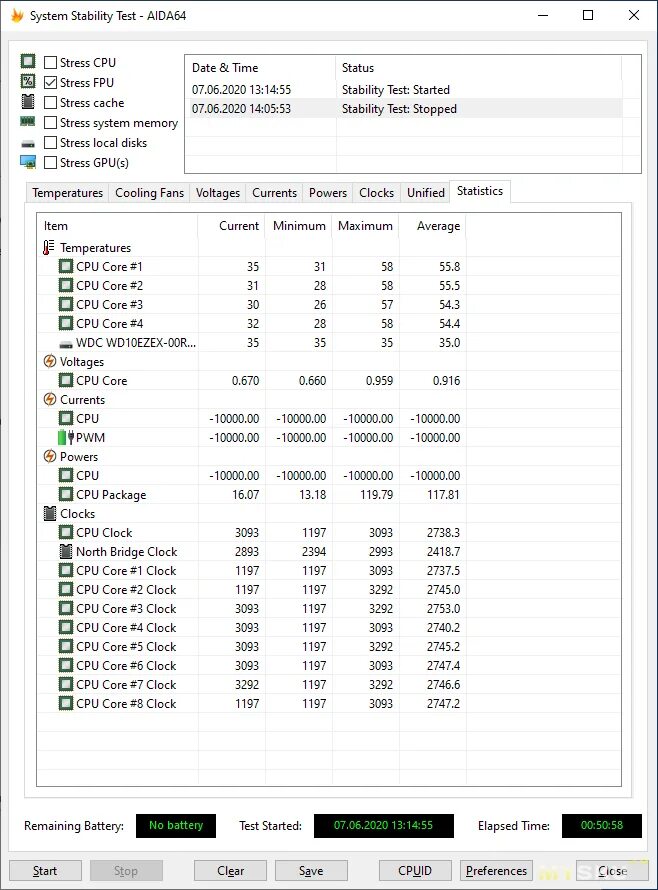The height and width of the screenshot is (890, 658).
Task: Click the Maximum column header
Action: pyautogui.click(x=365, y=226)
